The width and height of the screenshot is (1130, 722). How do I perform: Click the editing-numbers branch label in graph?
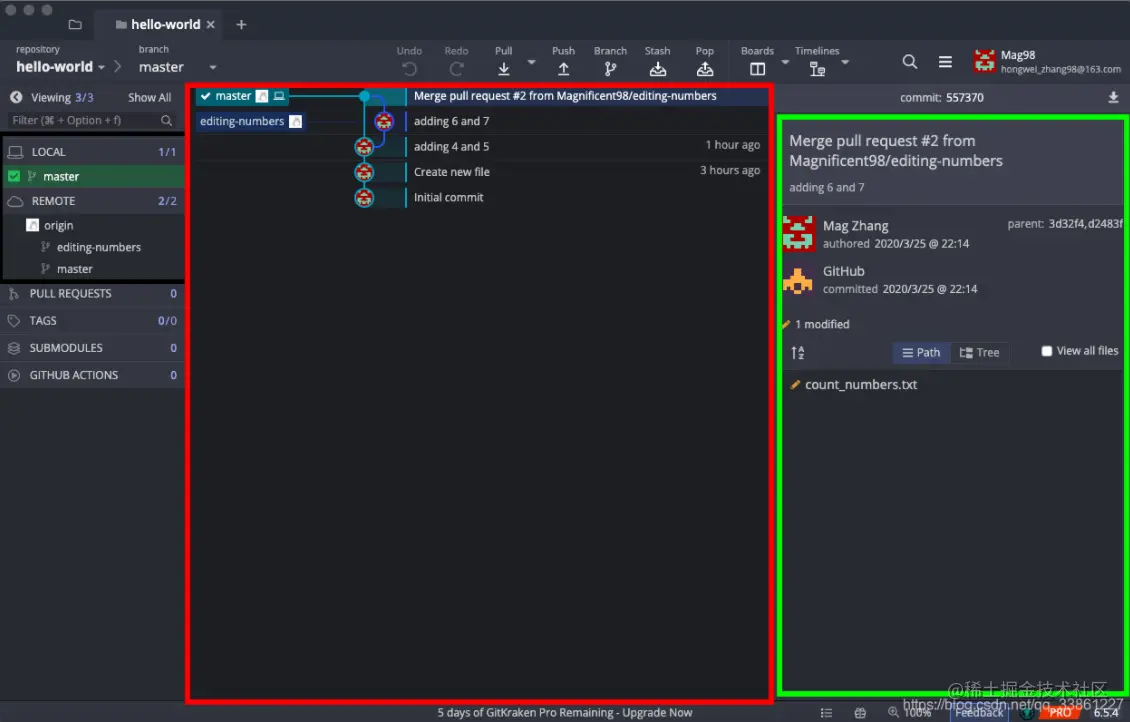click(250, 121)
